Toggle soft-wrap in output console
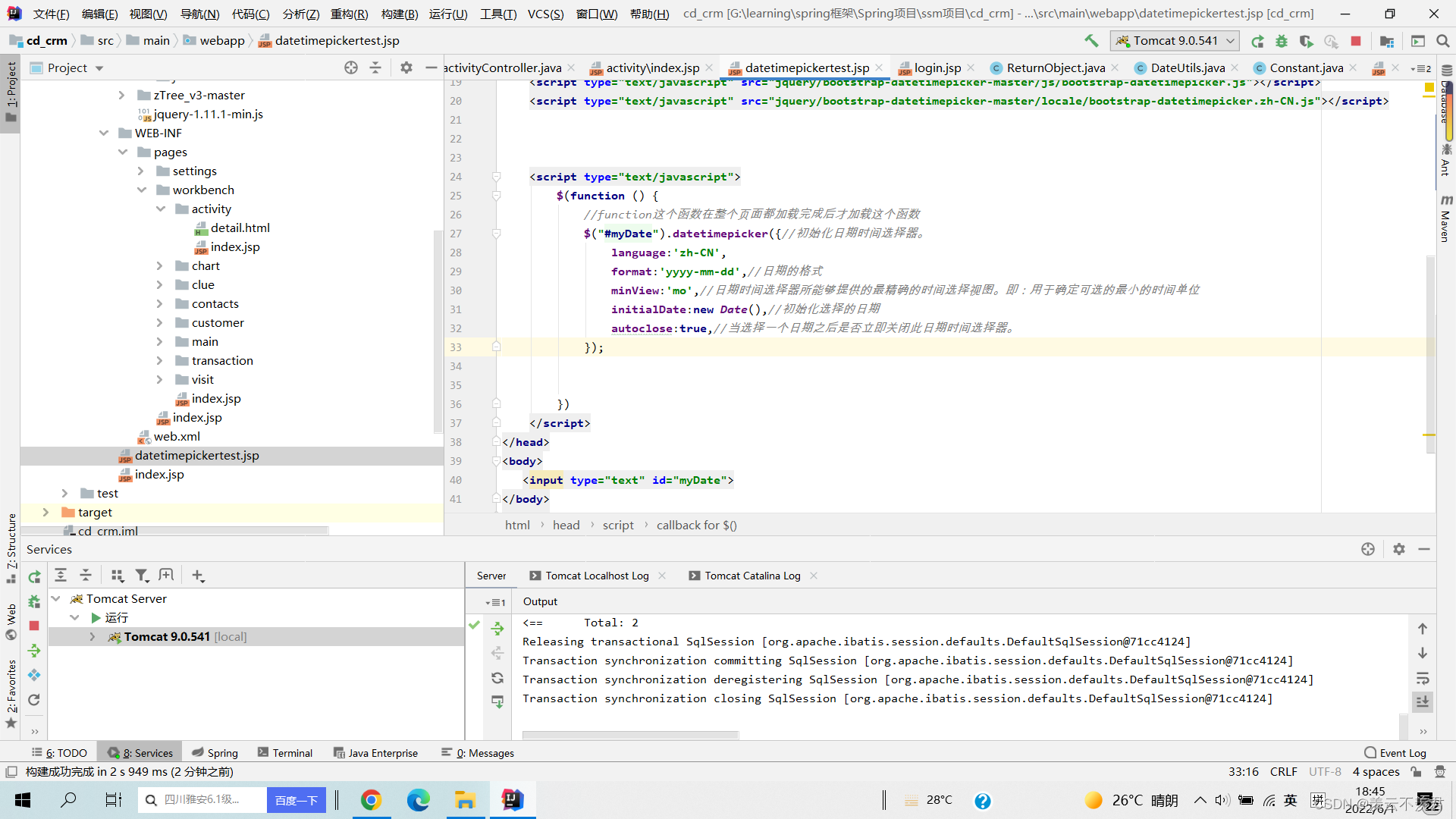This screenshot has width=1456, height=819. pos(1423,678)
